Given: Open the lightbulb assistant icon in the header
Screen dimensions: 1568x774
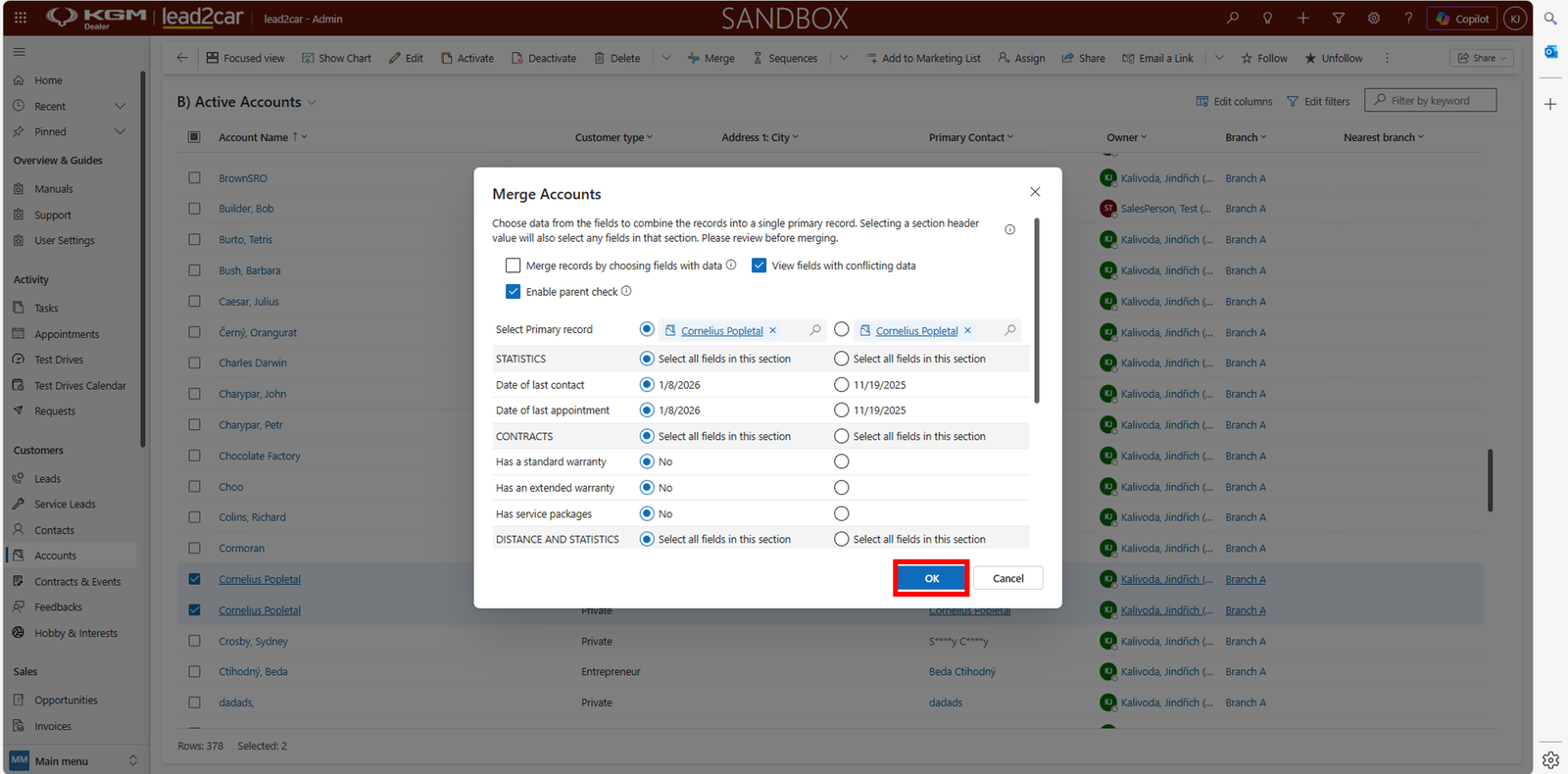Looking at the screenshot, I should point(1267,18).
